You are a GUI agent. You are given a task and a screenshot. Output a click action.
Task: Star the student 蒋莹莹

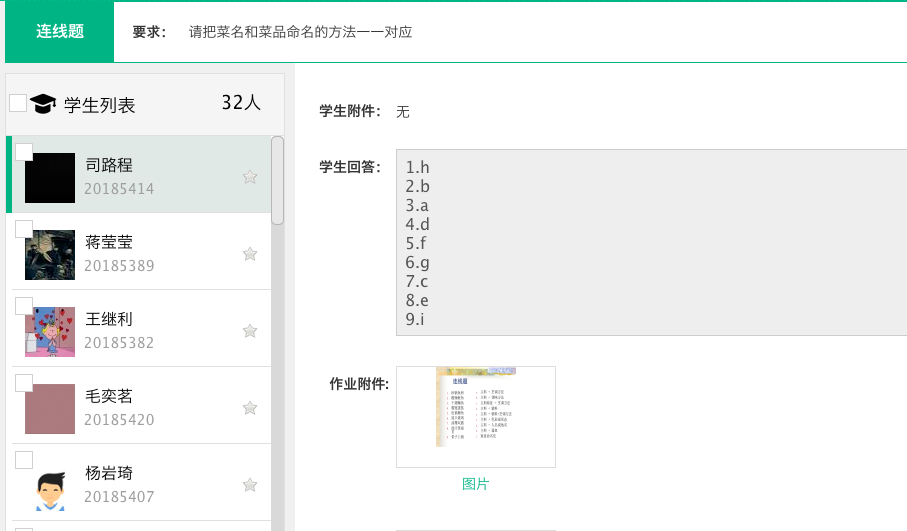250,254
